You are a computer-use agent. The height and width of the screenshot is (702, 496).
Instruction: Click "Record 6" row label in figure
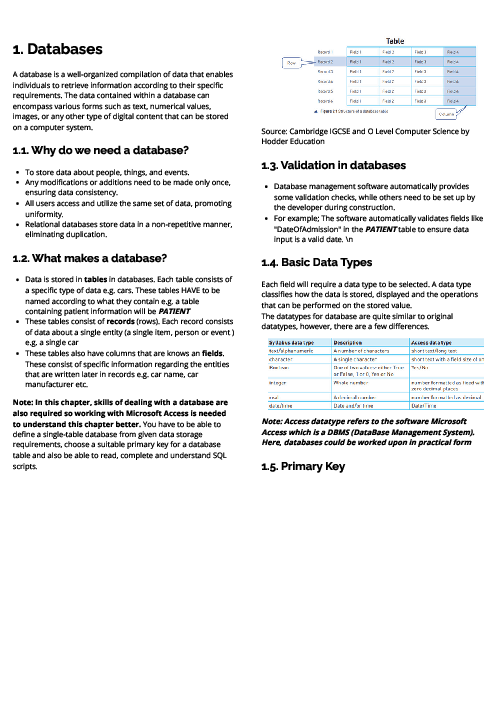pyautogui.click(x=325, y=101)
